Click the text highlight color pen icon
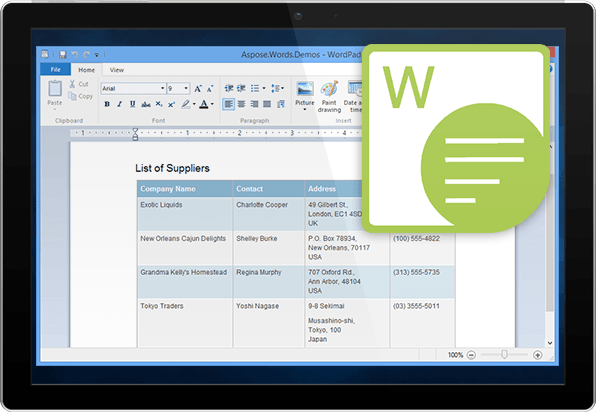 [185, 104]
